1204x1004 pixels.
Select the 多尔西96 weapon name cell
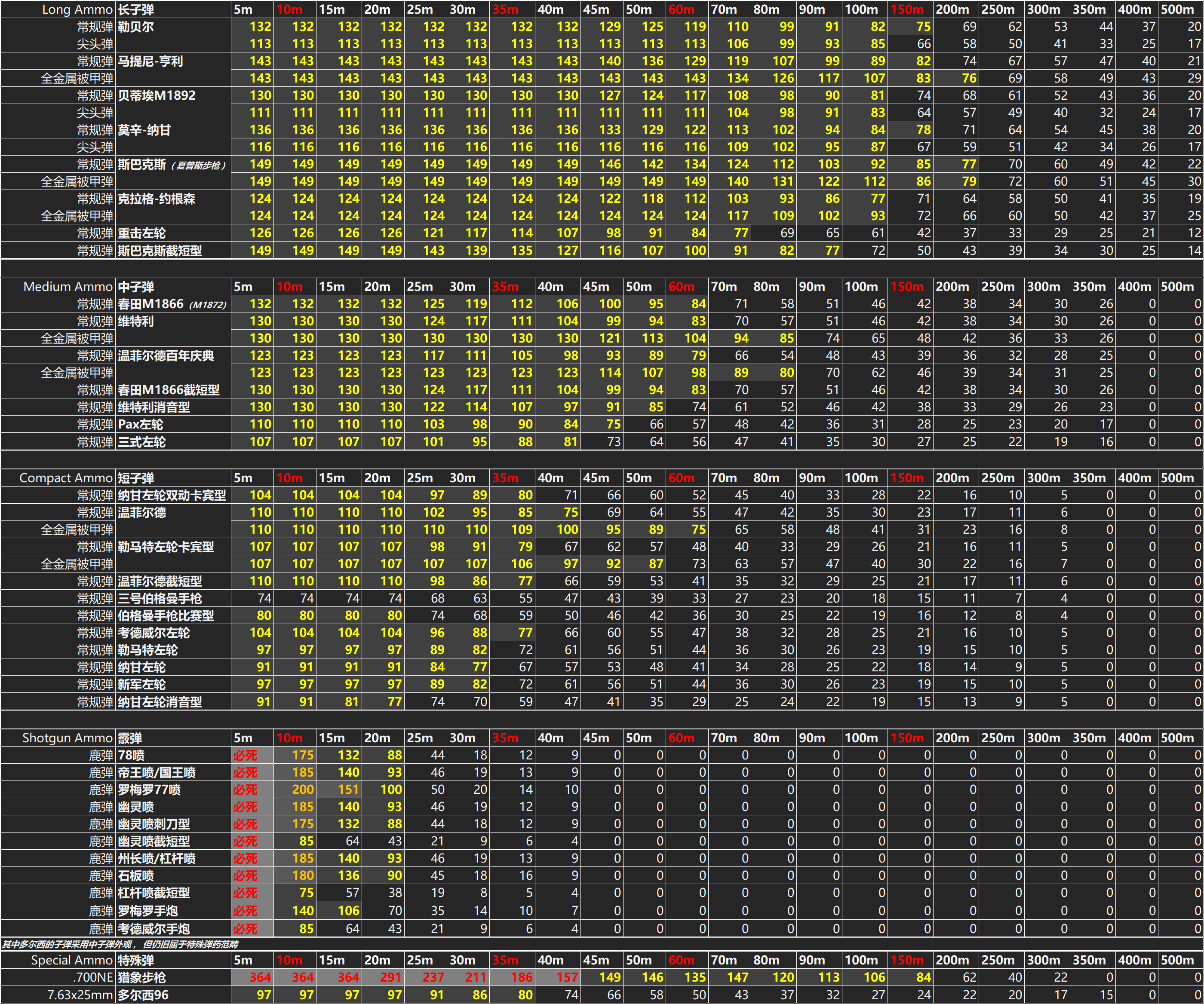coord(173,995)
